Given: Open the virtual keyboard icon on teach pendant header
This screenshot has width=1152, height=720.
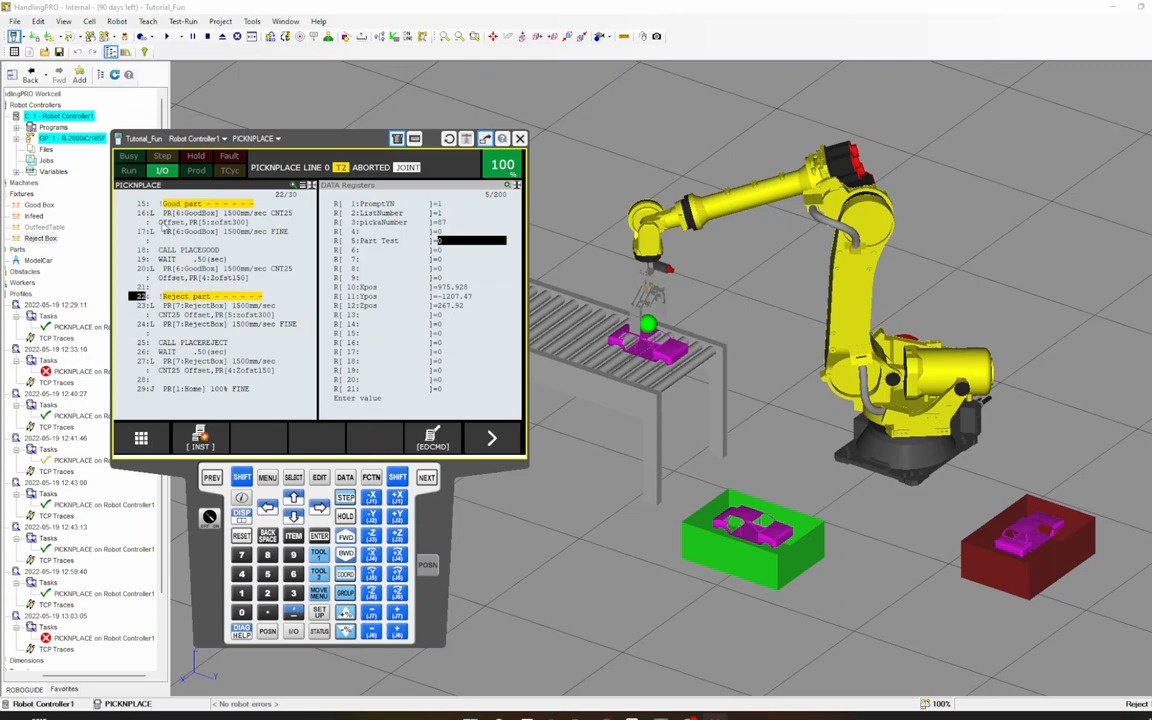Looking at the screenshot, I should click(413, 138).
